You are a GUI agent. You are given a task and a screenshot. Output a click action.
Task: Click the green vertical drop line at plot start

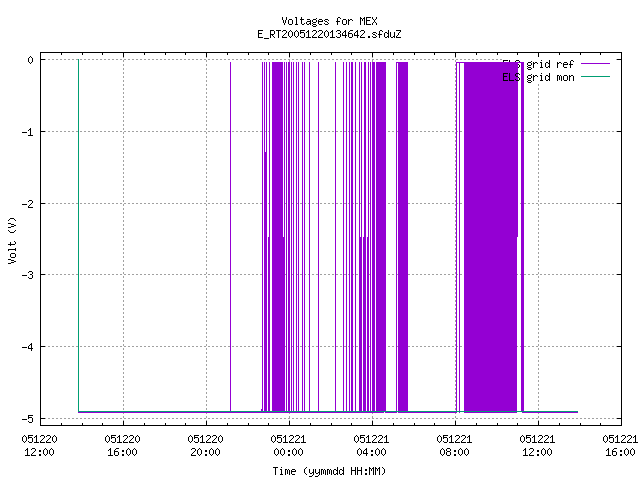click(78, 236)
